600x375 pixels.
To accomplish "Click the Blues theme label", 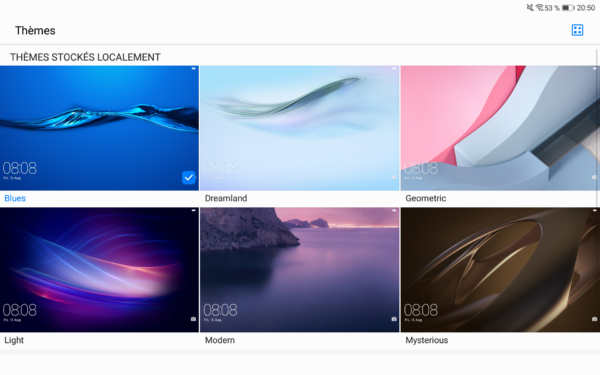I will click(15, 198).
